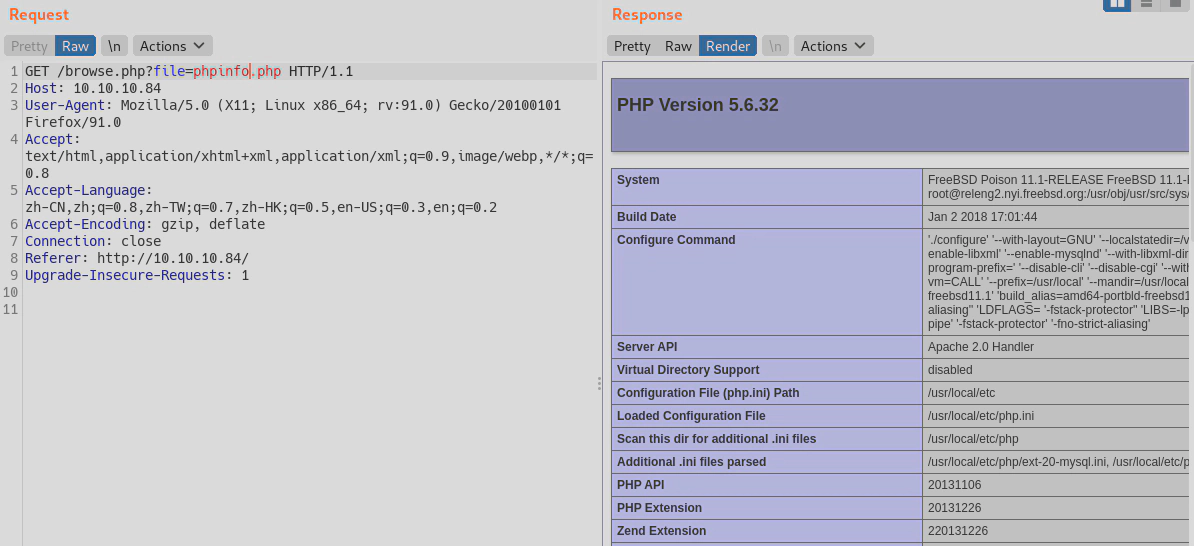Toggle newline display in the Request pane
Image resolution: width=1194 pixels, height=546 pixels.
(x=114, y=46)
